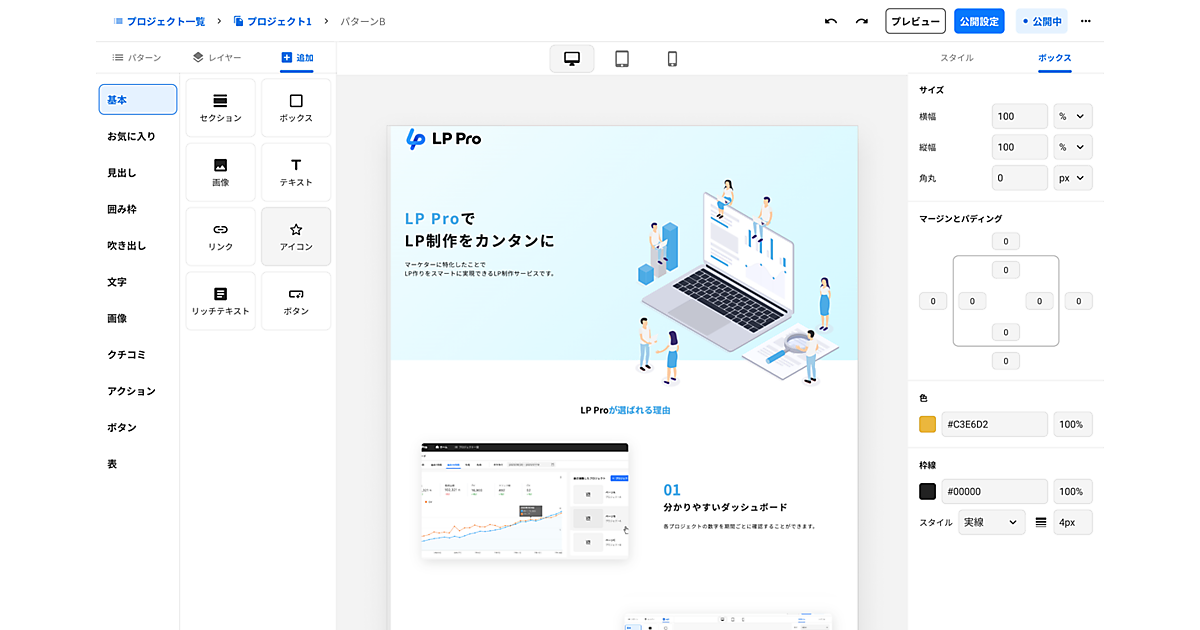
Task: Insert a Rich Text (リッチテキスト) element
Action: click(220, 301)
